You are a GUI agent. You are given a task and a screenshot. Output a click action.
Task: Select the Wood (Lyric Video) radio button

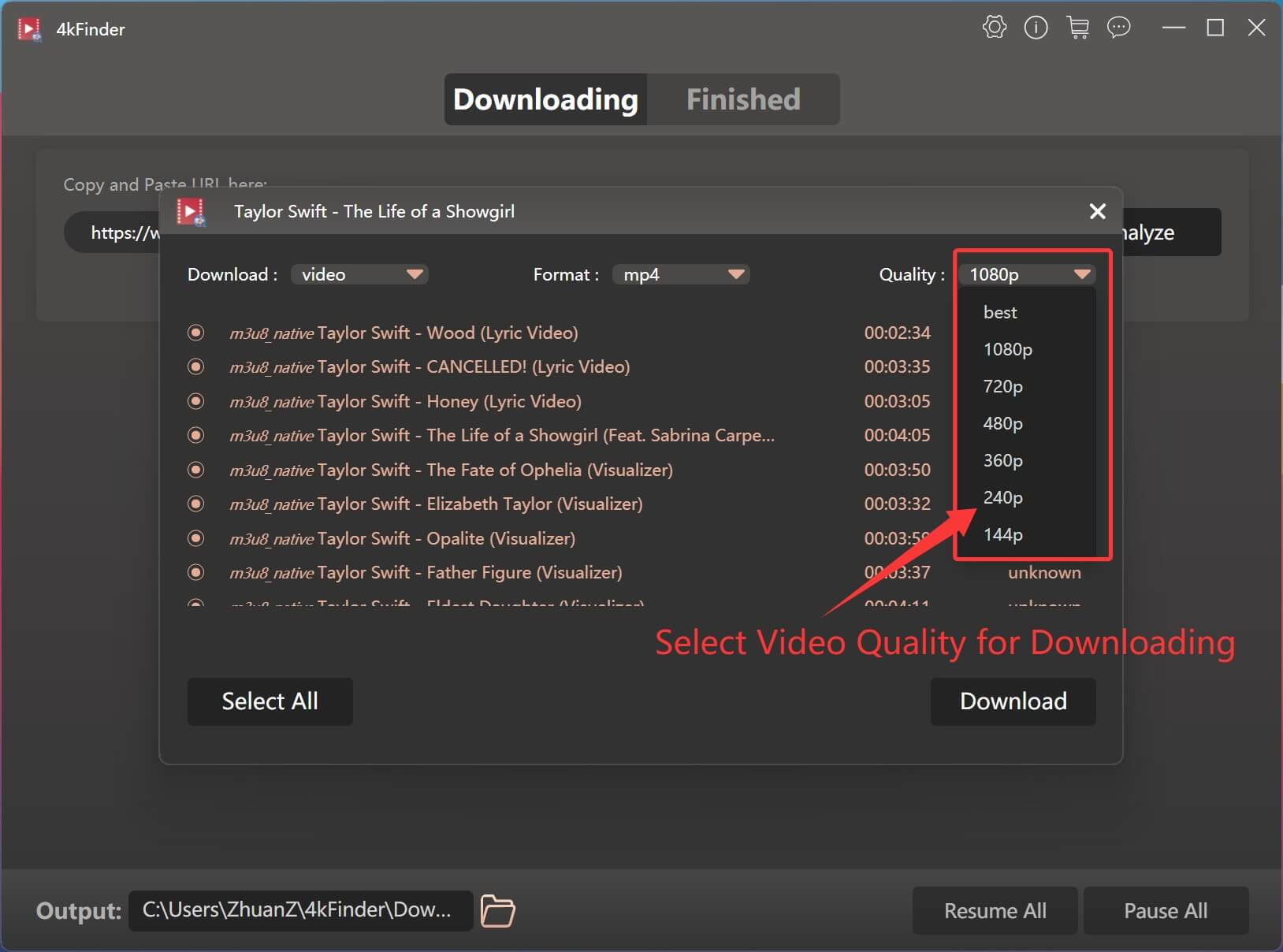click(x=195, y=333)
